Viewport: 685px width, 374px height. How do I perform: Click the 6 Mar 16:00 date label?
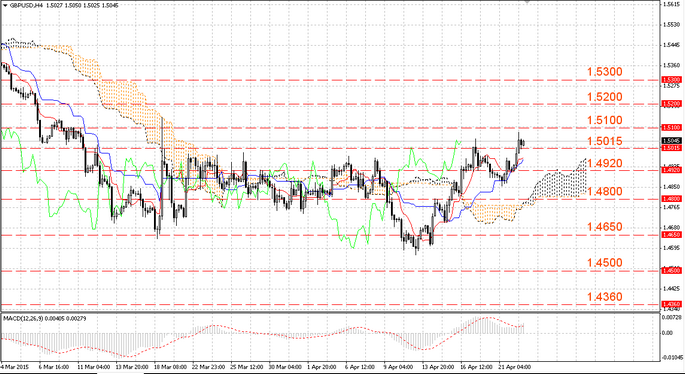(x=53, y=367)
